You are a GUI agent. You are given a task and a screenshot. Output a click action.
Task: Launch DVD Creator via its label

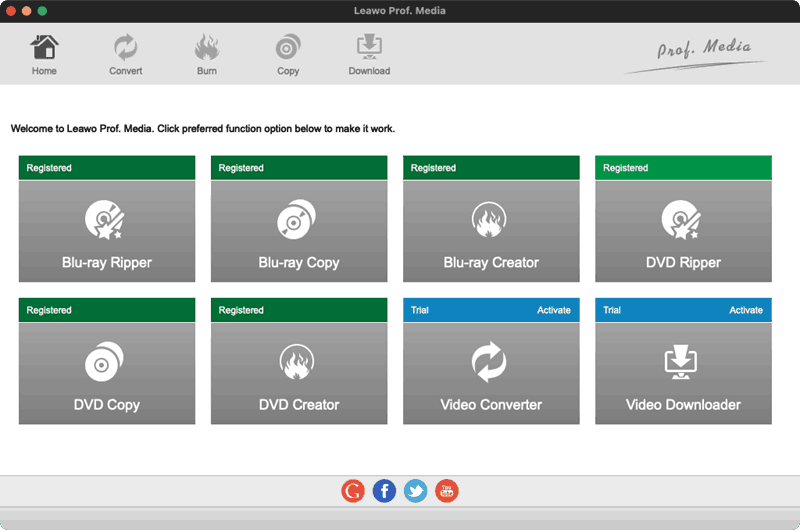[299, 405]
